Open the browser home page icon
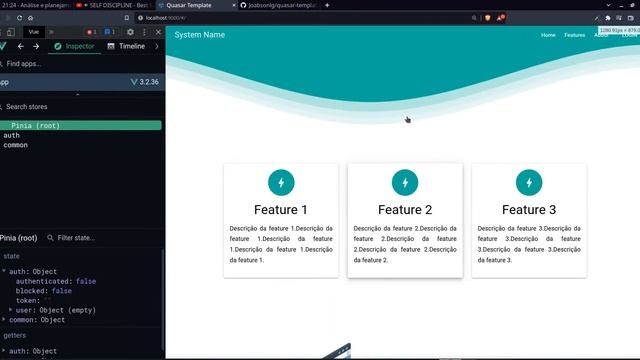Screen dimensions: 640x360 tap(31, 18)
